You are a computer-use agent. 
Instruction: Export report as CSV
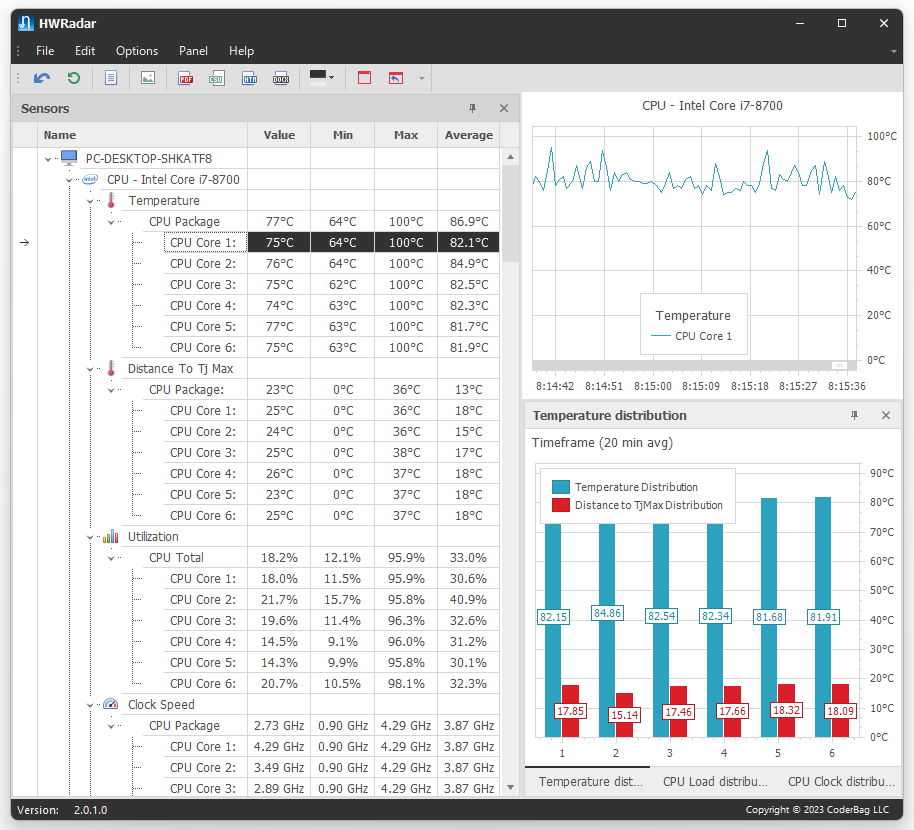tap(217, 78)
